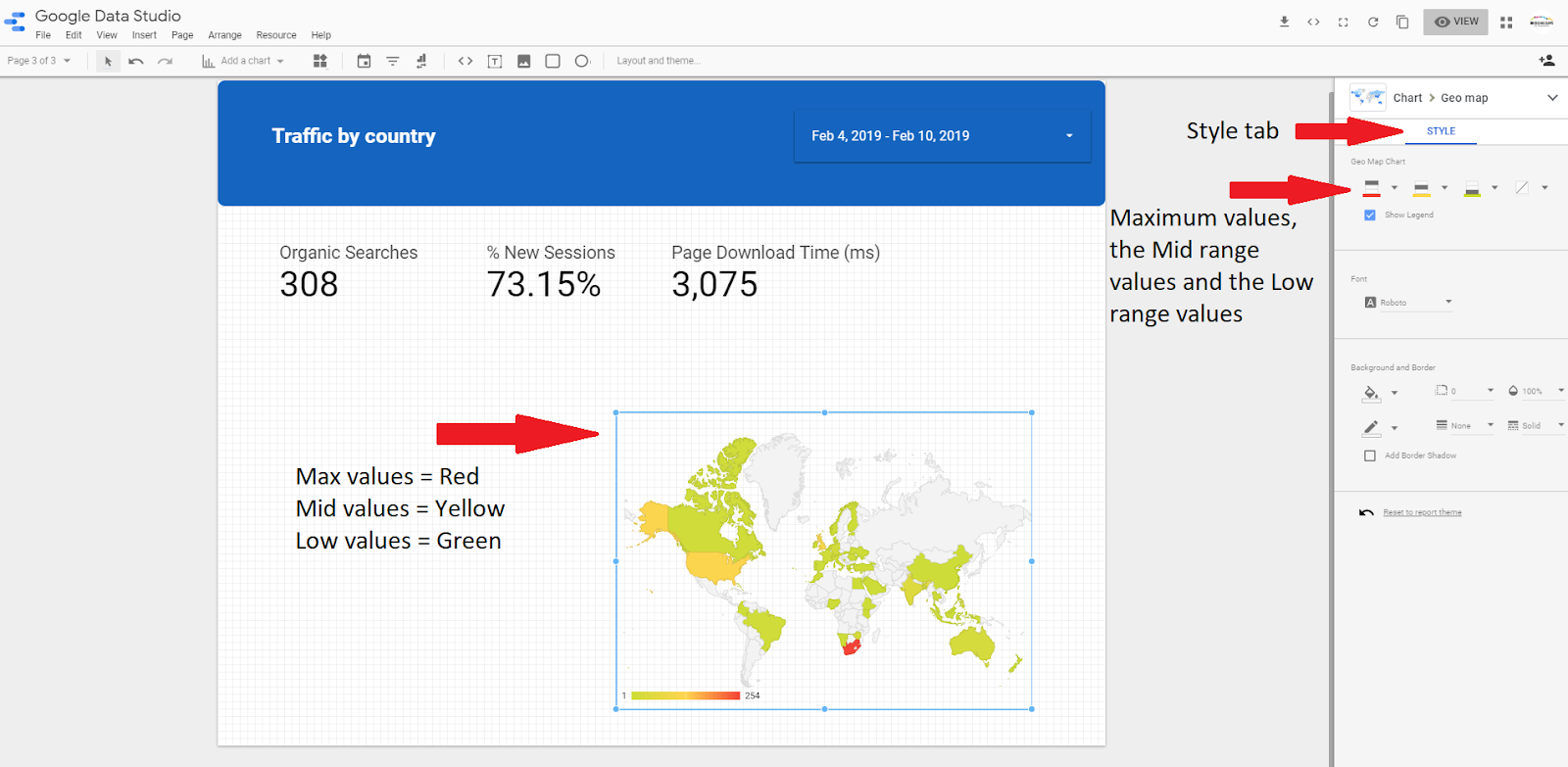Click Reset to report theme link
The image size is (1568, 767).
[1422, 512]
